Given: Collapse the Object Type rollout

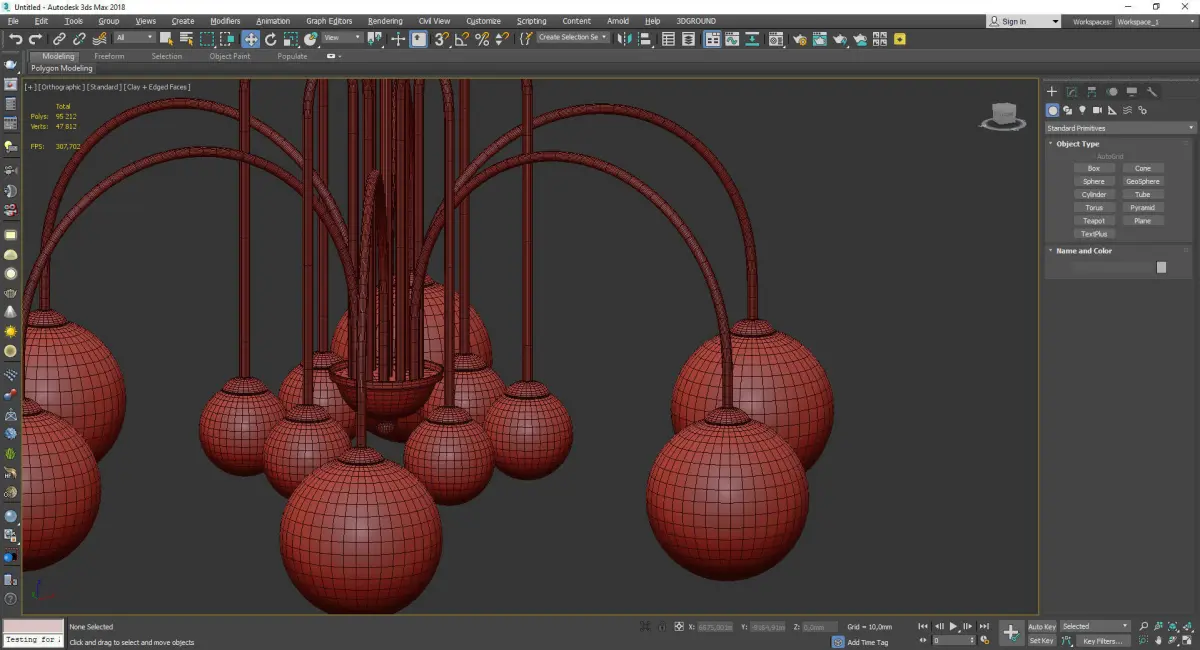Looking at the screenshot, I should pyautogui.click(x=1077, y=144).
